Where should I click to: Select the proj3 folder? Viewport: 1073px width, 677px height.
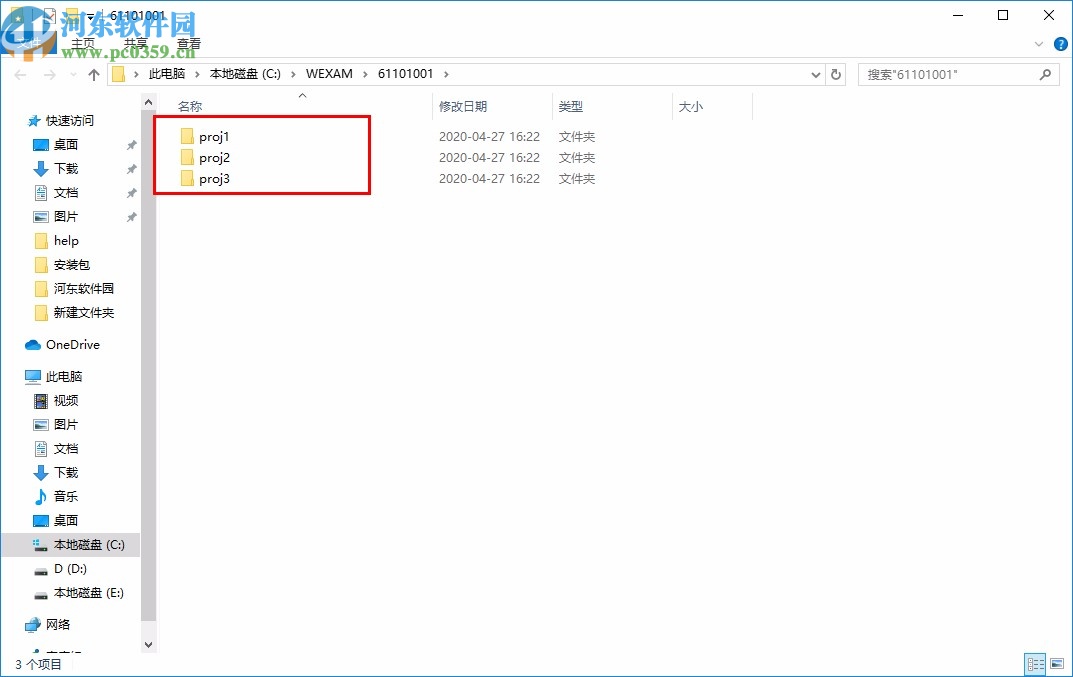pyautogui.click(x=216, y=179)
